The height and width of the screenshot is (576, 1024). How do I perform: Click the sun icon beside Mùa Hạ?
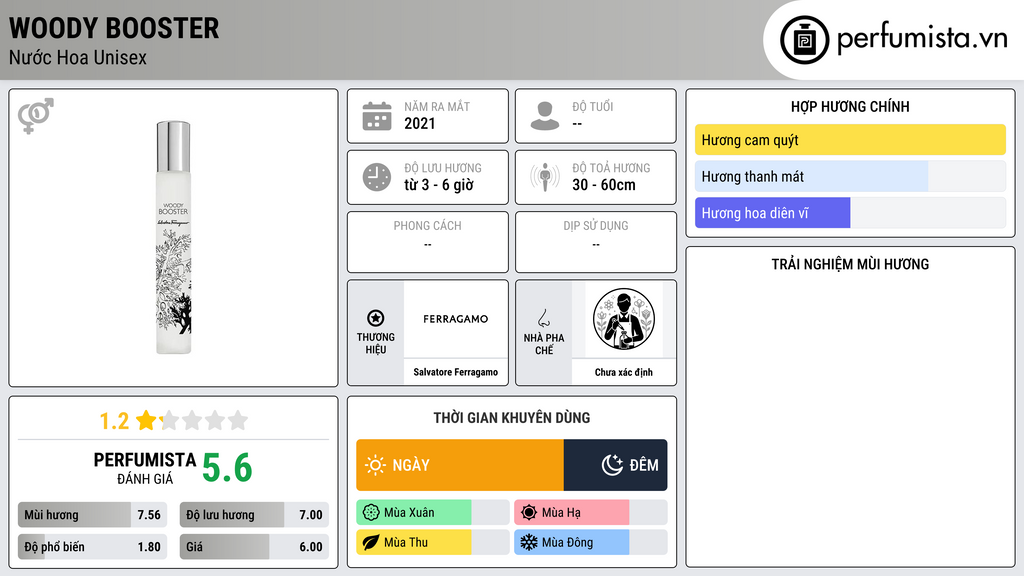point(529,513)
